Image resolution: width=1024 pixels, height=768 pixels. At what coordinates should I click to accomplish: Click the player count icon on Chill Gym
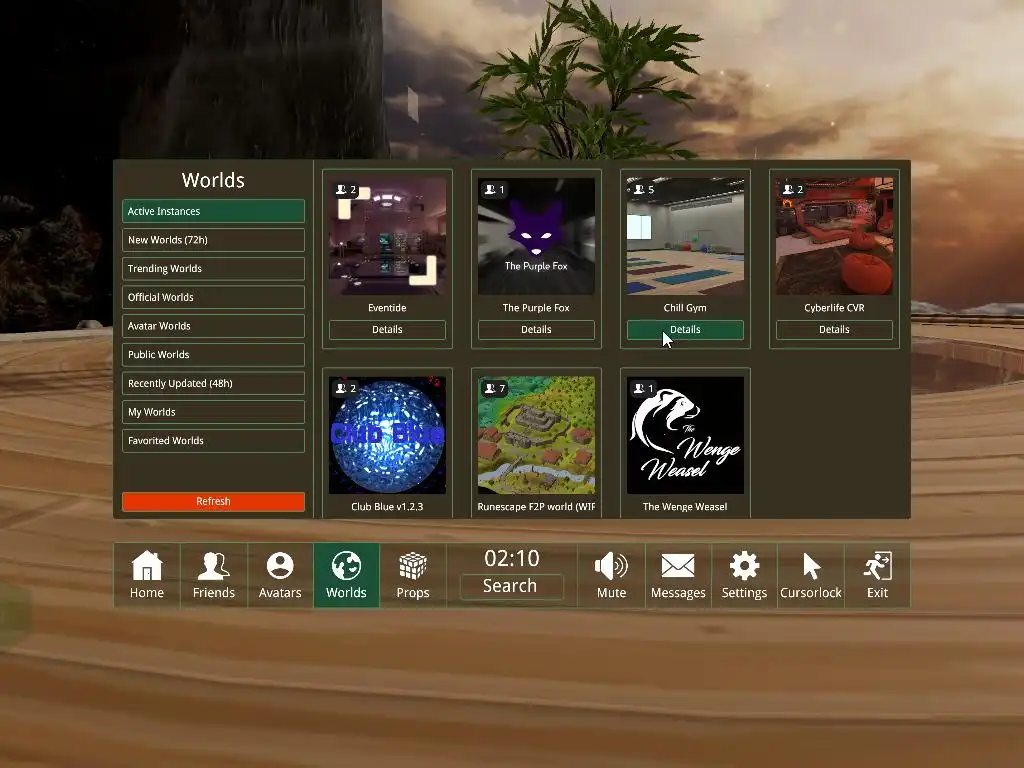[x=639, y=189]
